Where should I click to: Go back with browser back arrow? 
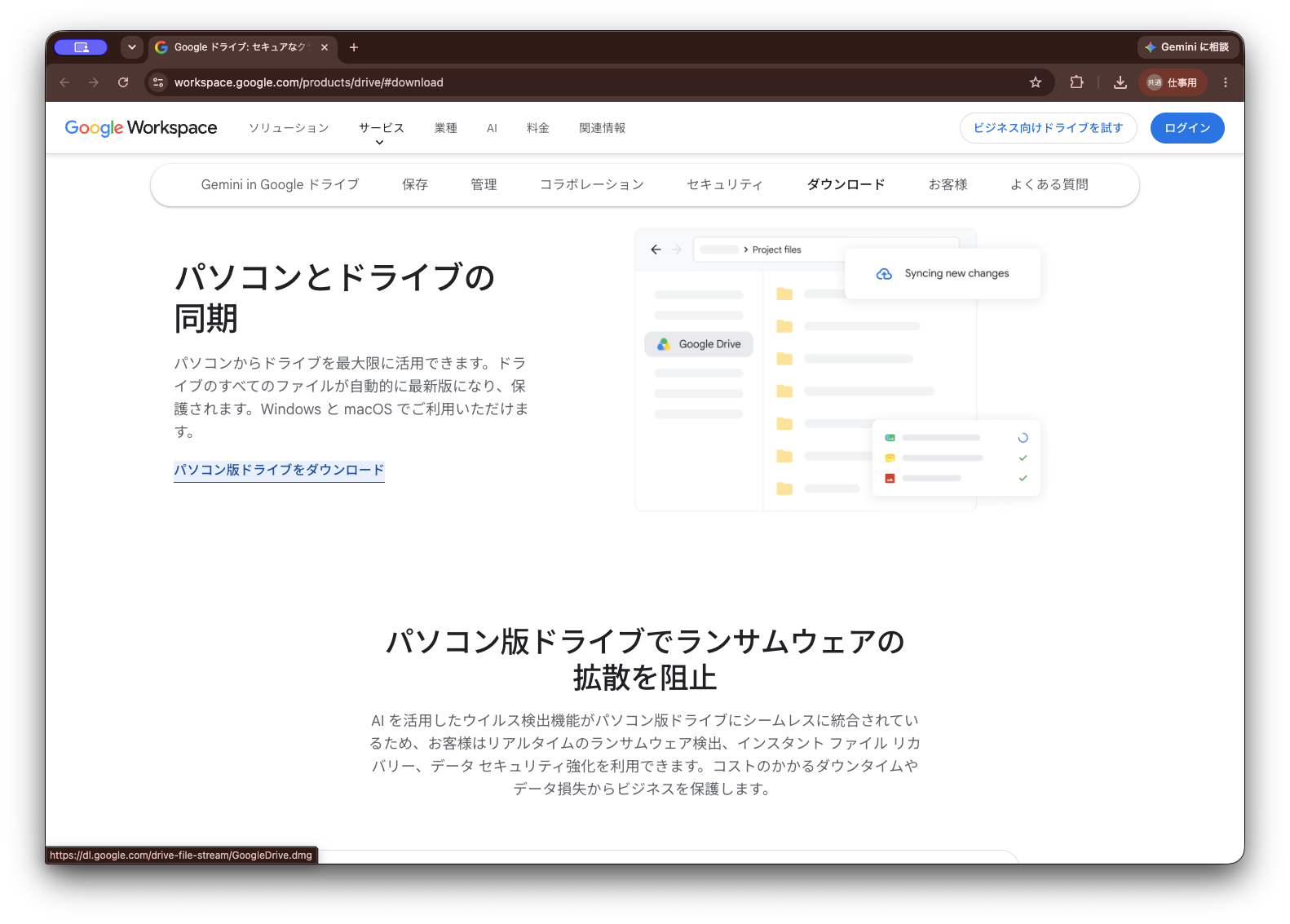pos(64,82)
